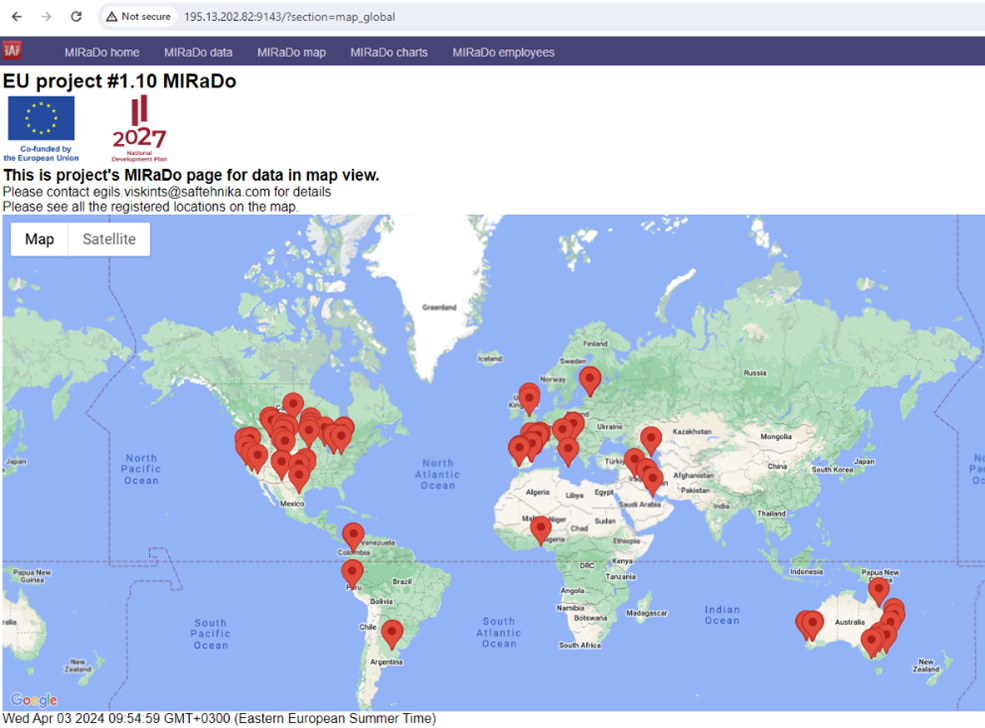Go back using the browser back arrow

[x=17, y=16]
